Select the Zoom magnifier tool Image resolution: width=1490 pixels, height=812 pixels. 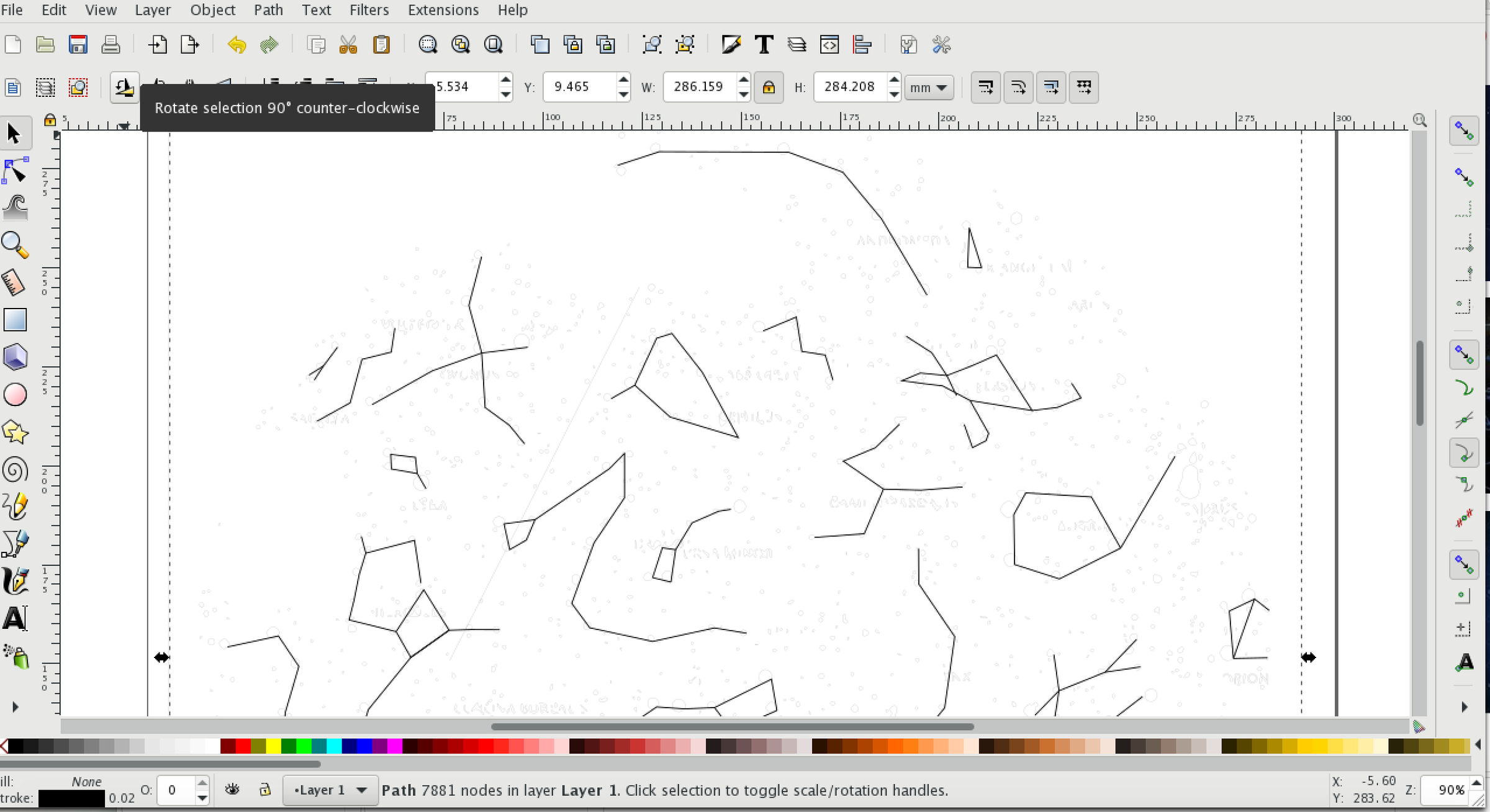click(x=15, y=245)
